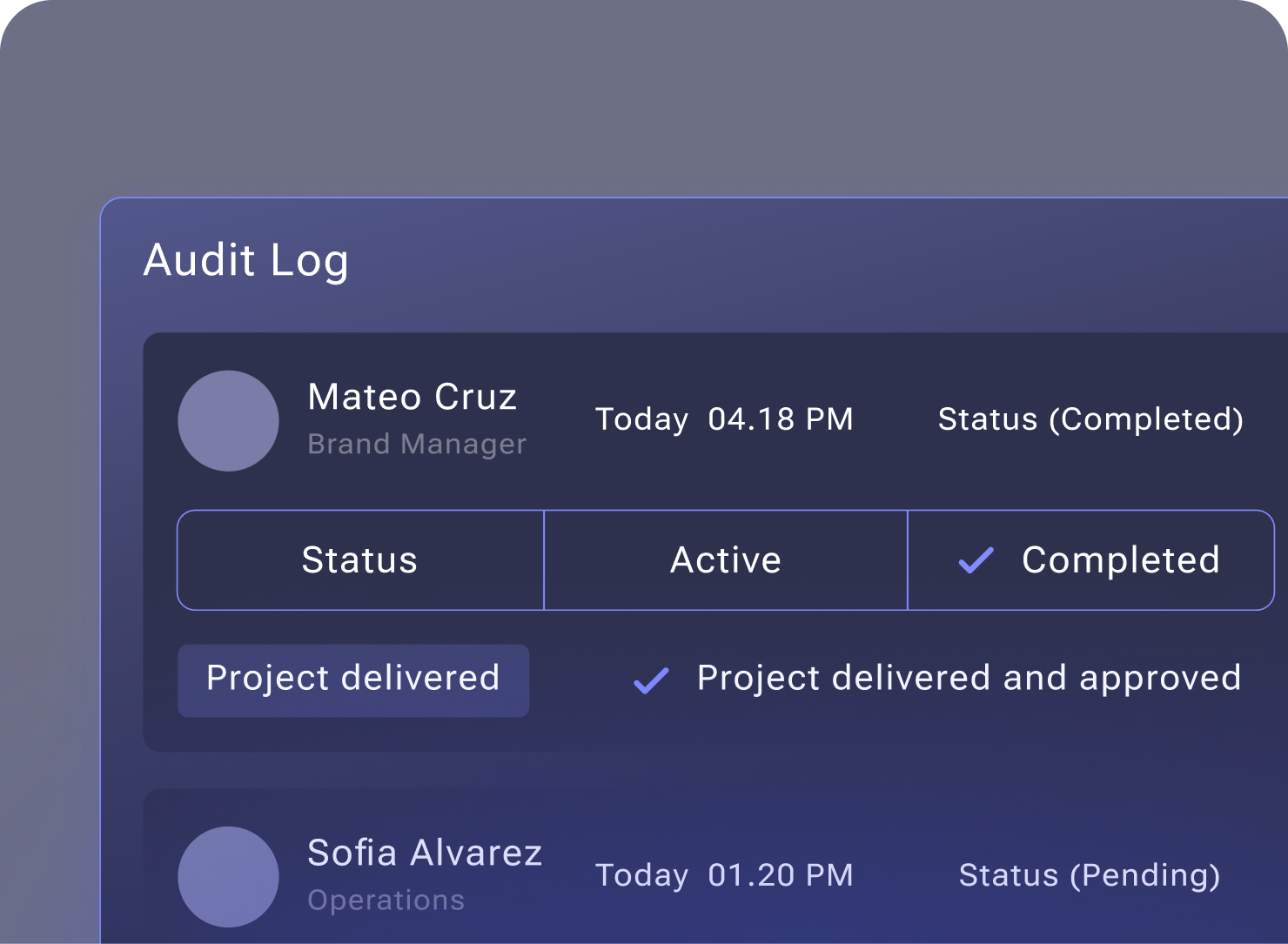Image resolution: width=1288 pixels, height=944 pixels.
Task: Toggle the Active state in the status bar
Action: 725,560
